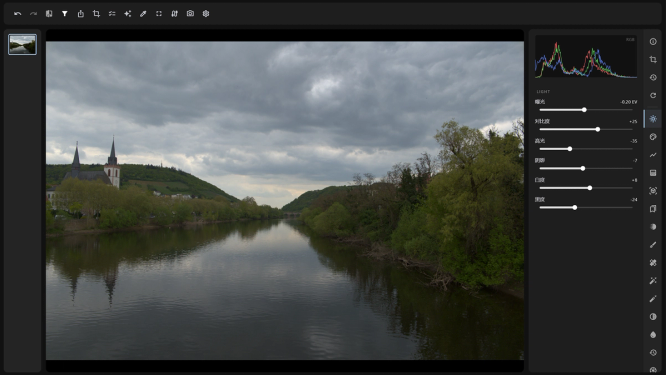Pick the eyedropper tool
The height and width of the screenshot is (375, 666).
click(143, 14)
